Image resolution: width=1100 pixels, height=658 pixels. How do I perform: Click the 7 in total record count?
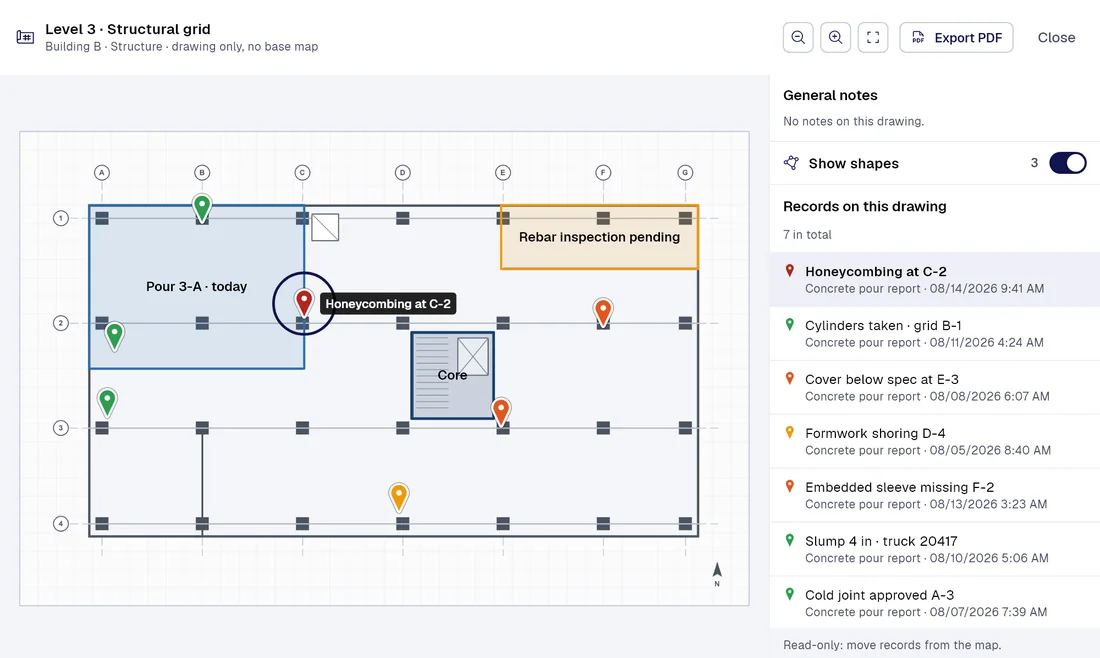(x=807, y=234)
